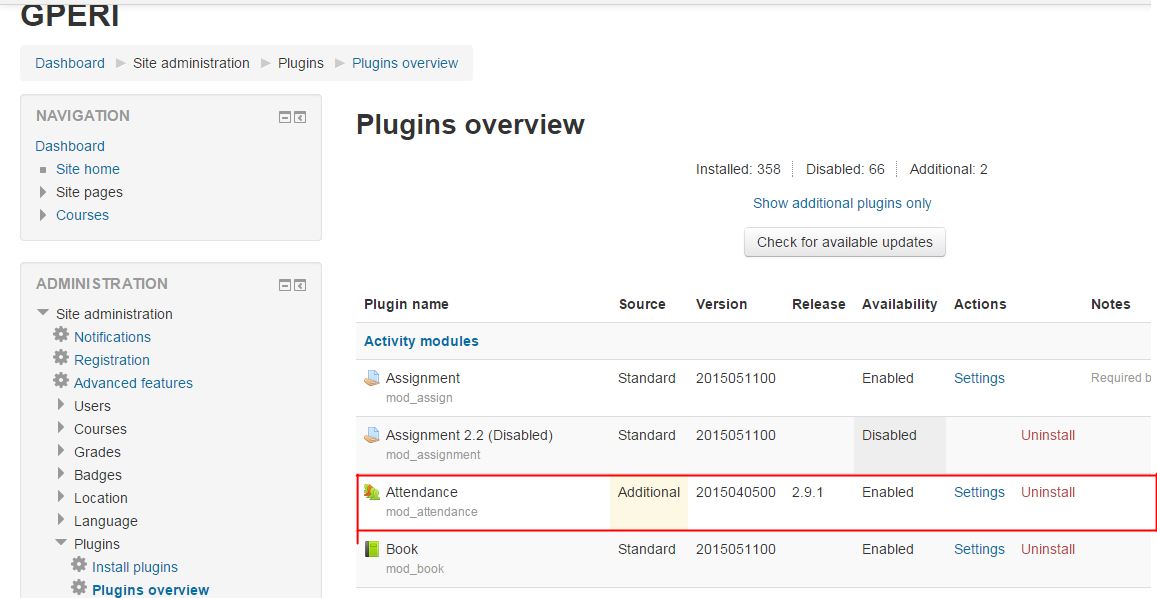Click 'mod_book' component name

[415, 568]
